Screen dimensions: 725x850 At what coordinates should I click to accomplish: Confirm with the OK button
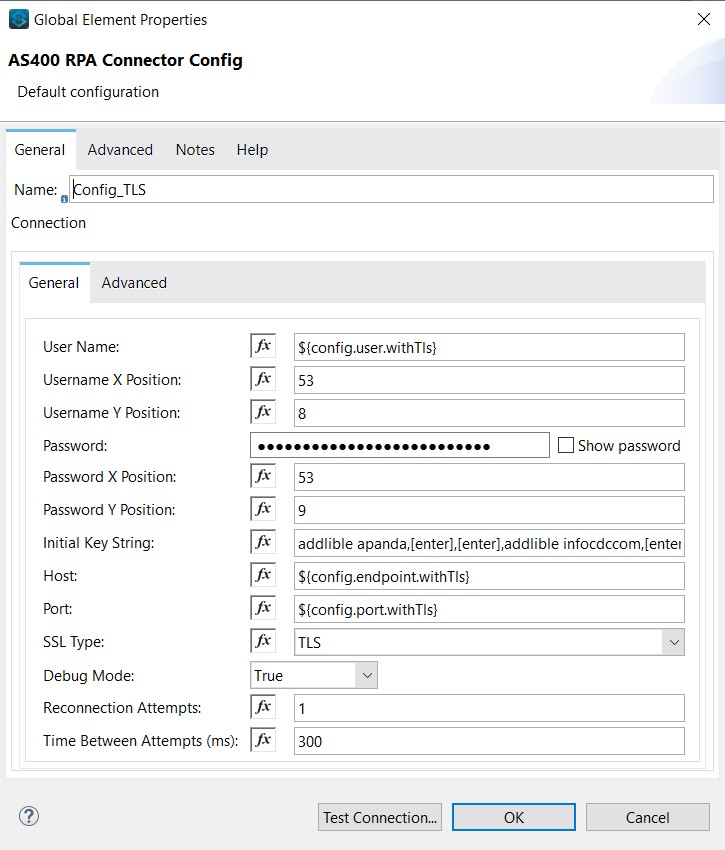coord(514,817)
